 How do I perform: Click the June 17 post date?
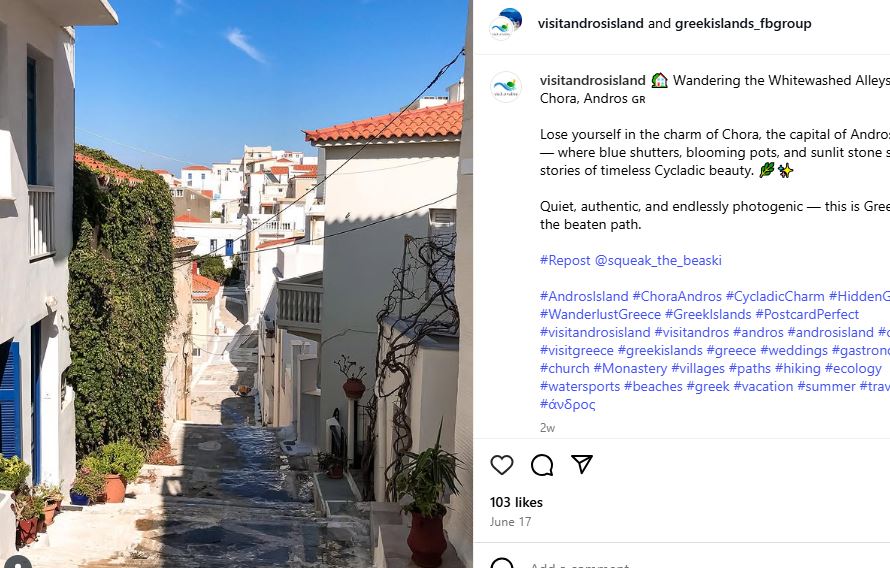pos(510,521)
